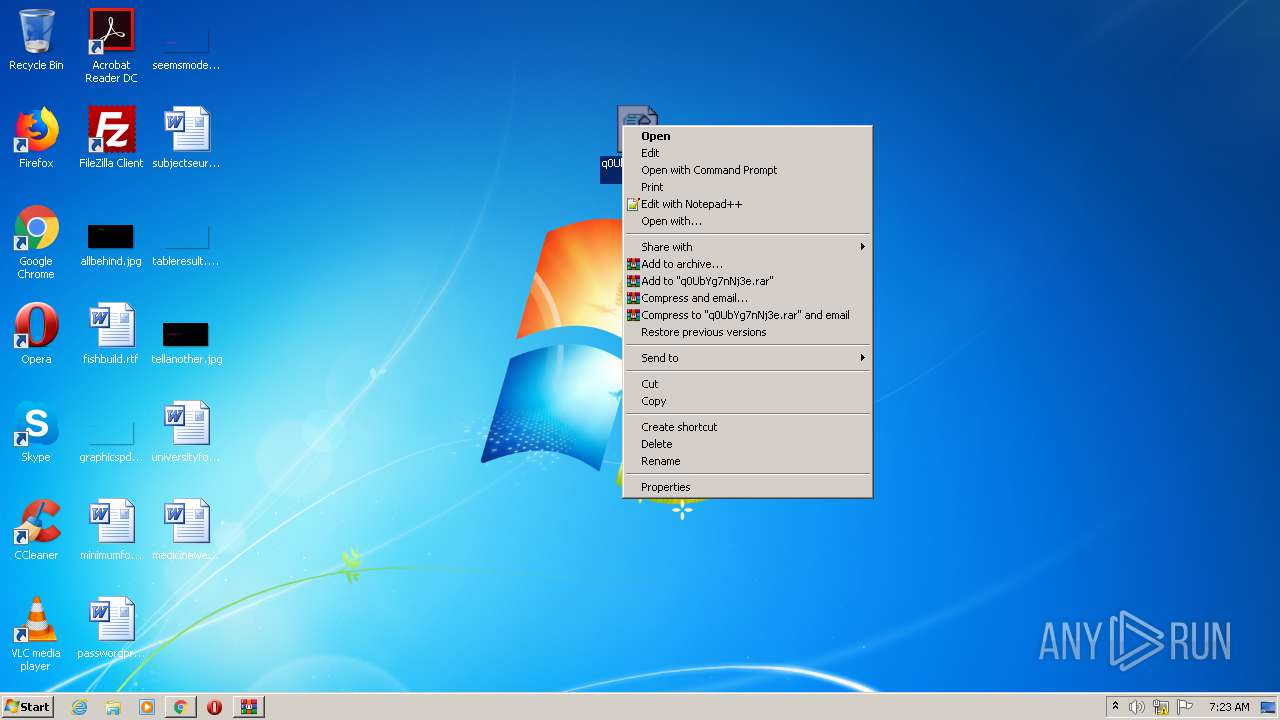1280x720 pixels.
Task: Launch Google Chrome desktop shortcut
Action: click(36, 242)
